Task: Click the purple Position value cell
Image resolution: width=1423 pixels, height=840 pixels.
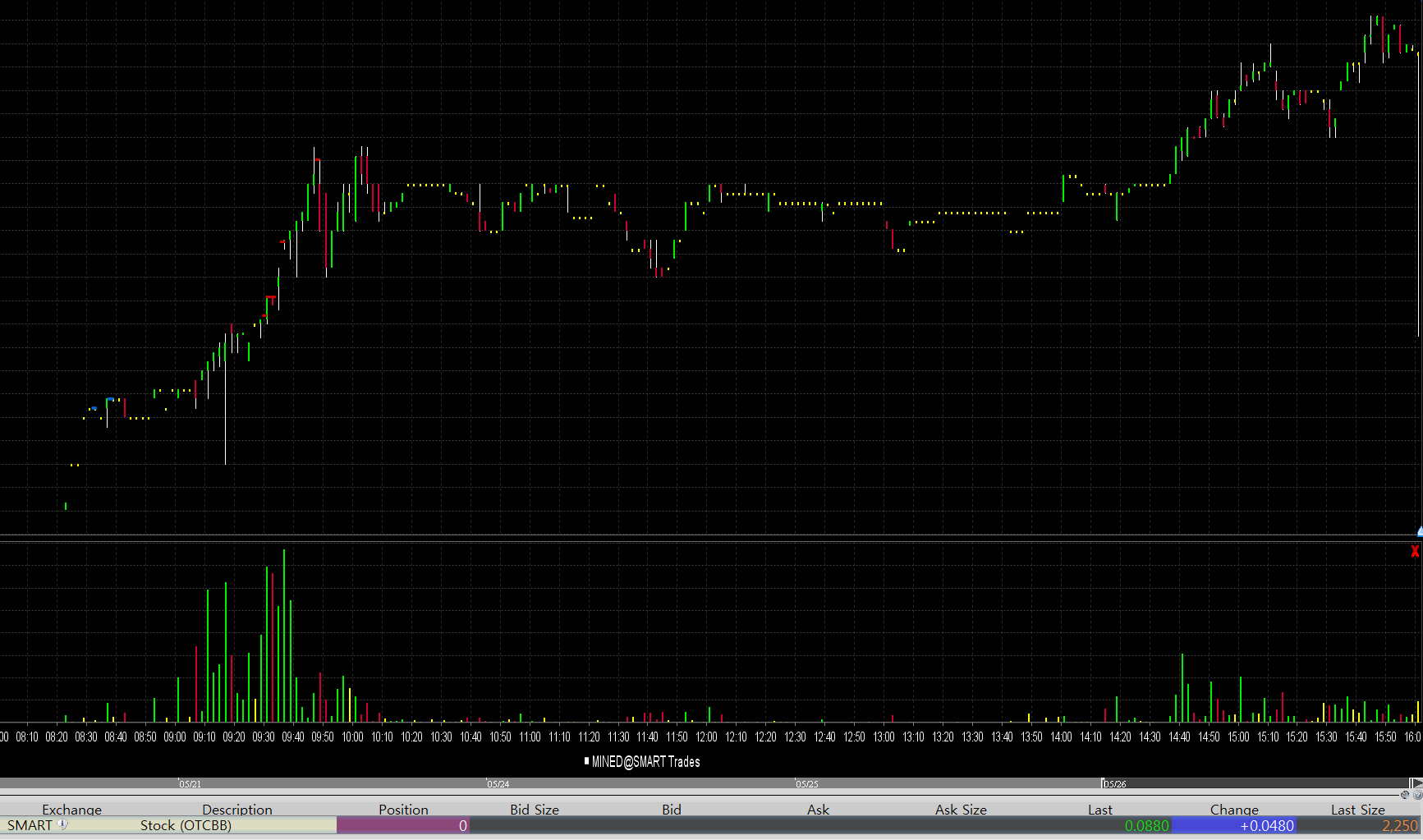Action: click(402, 825)
